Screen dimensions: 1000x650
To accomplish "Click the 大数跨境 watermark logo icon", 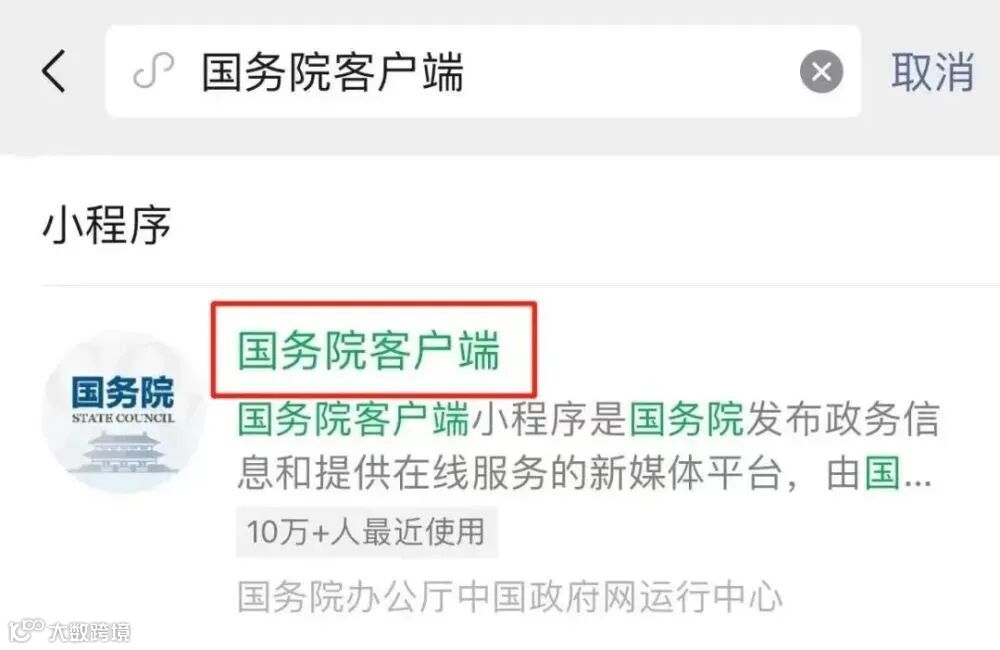I will point(26,630).
